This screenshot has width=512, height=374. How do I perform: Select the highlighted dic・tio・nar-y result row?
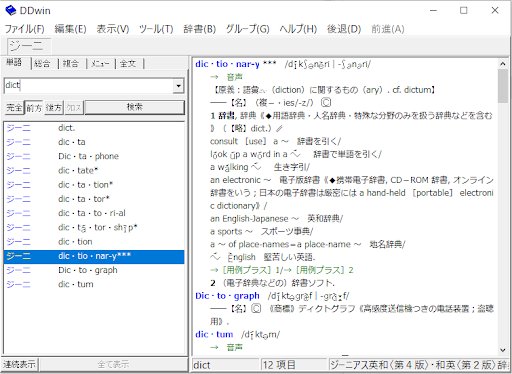point(94,256)
